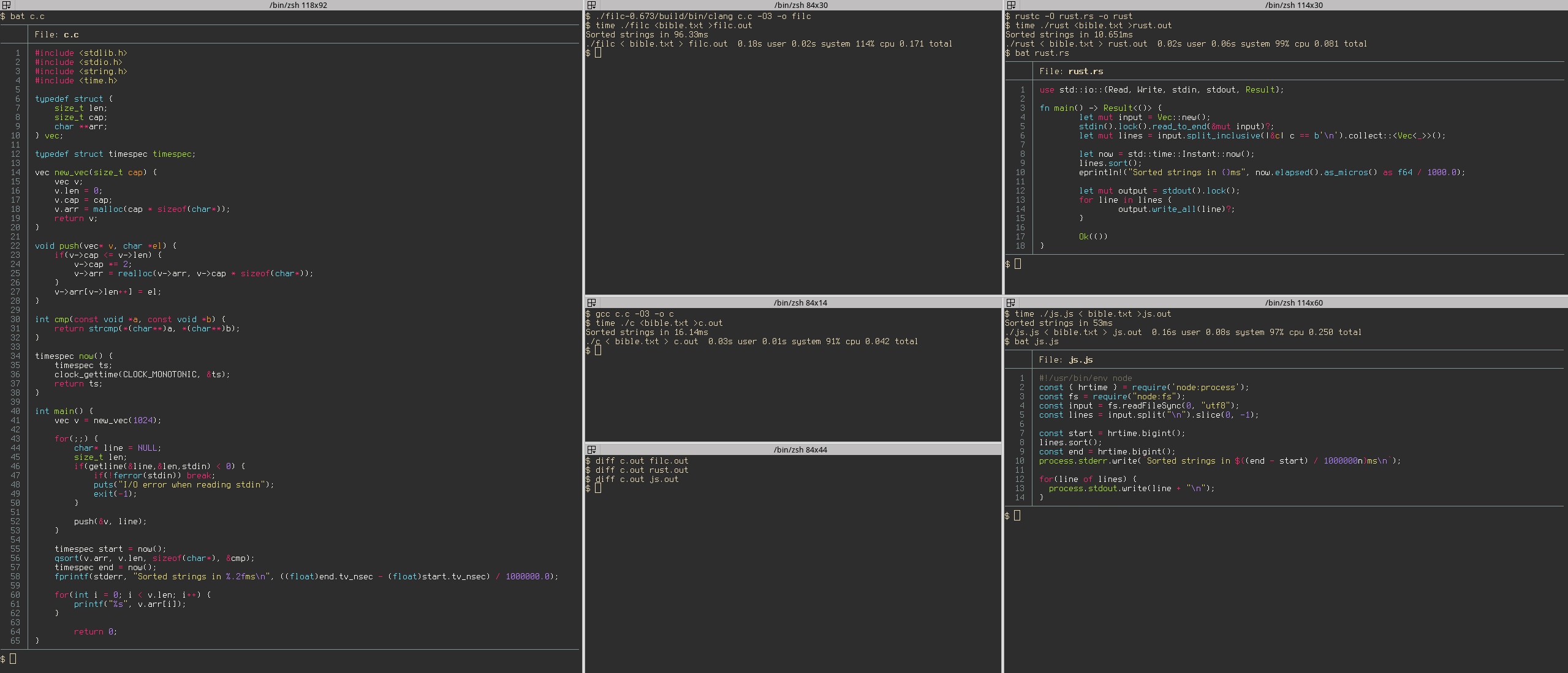Click prompt cursor in gcc timing terminal

click(x=598, y=350)
